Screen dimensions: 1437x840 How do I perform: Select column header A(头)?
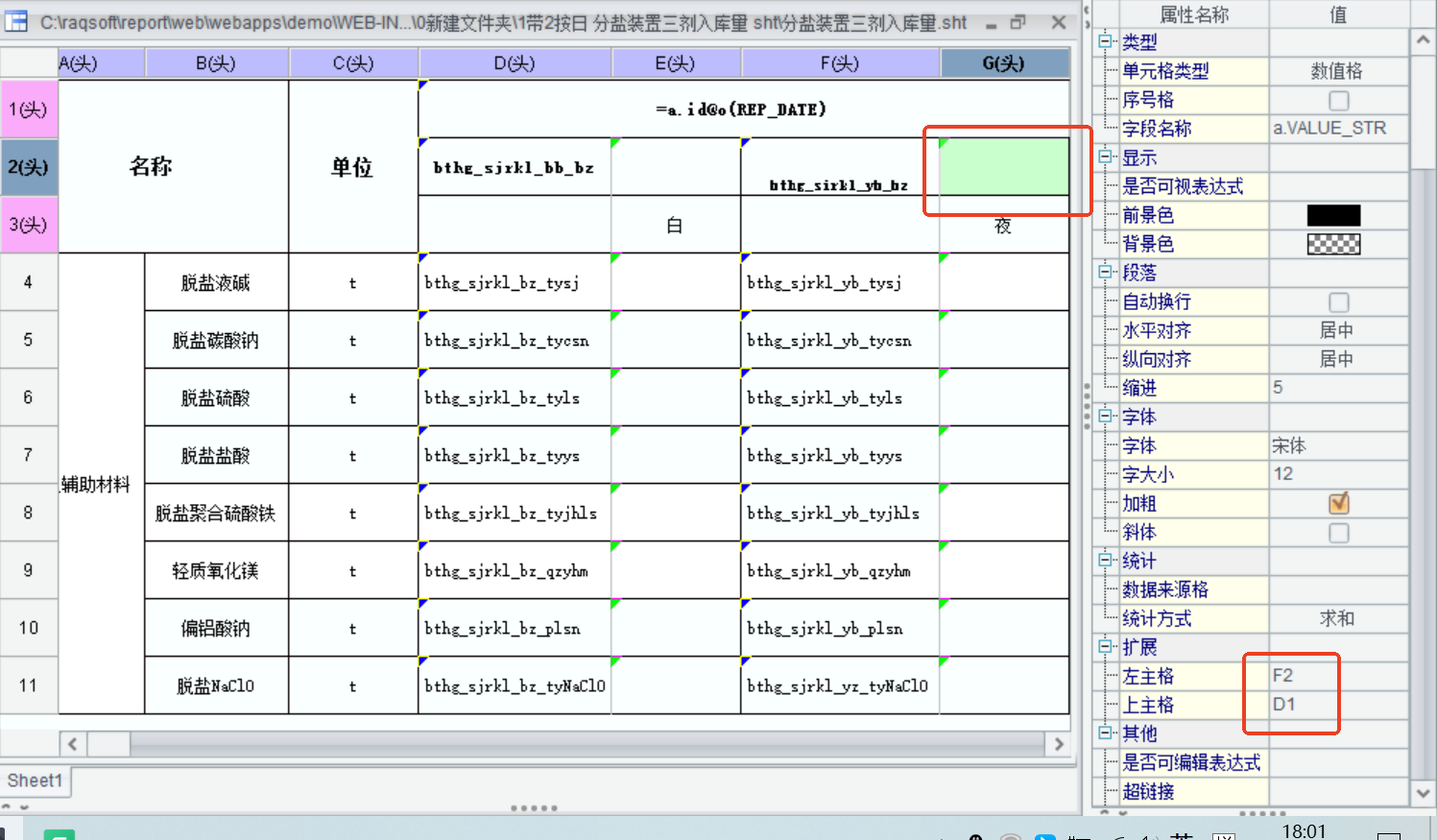(x=102, y=63)
